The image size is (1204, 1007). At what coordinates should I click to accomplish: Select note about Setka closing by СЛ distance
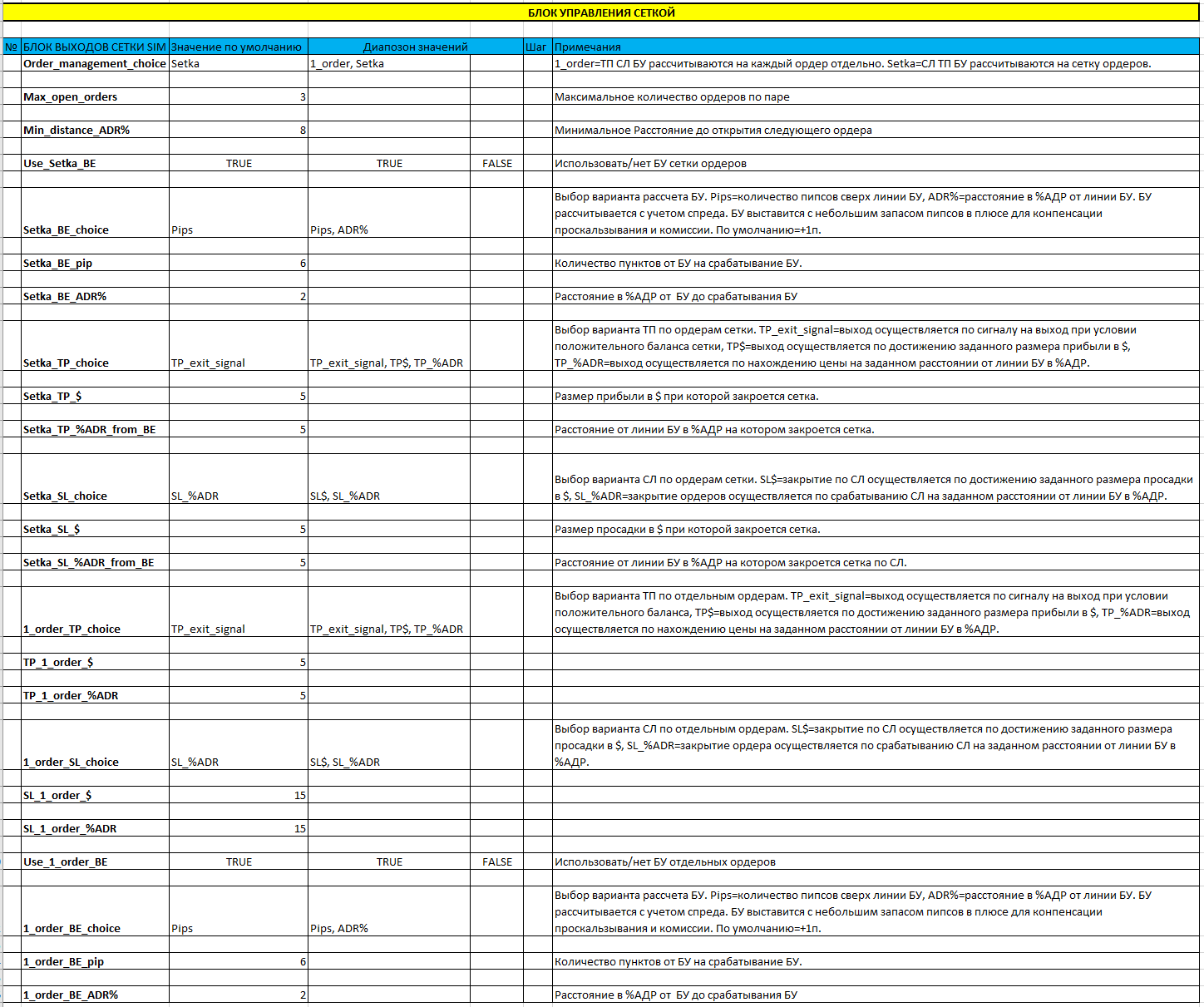click(x=876, y=562)
